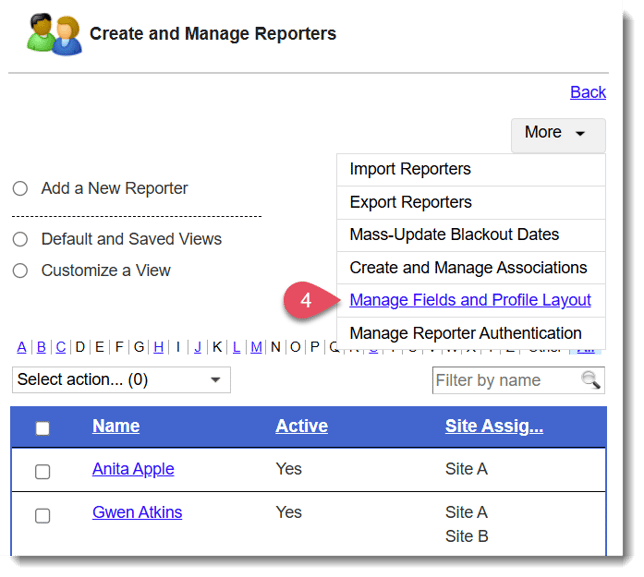The width and height of the screenshot is (644, 577).
Task: Click Create and Manage Associations
Action: tap(468, 268)
